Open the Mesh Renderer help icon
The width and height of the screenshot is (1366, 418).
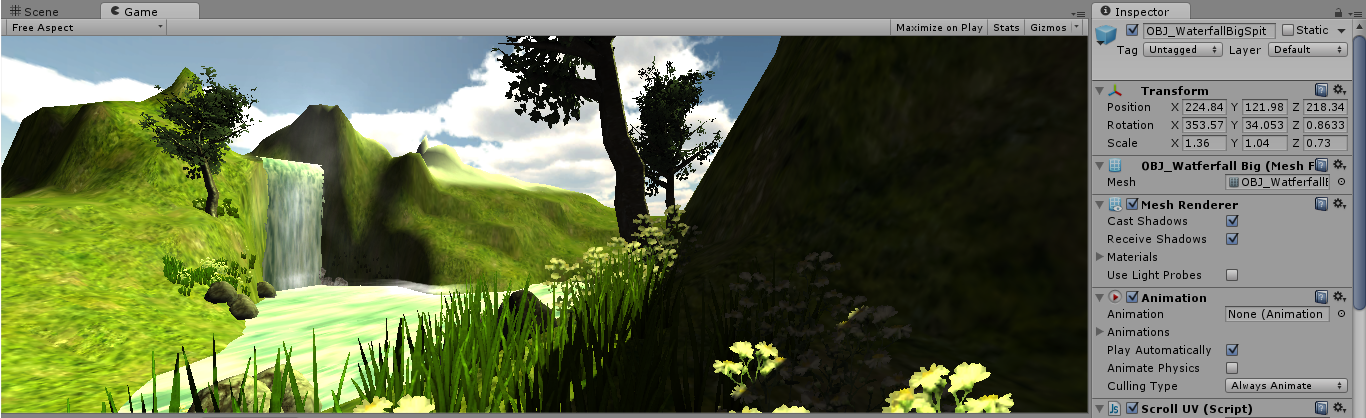(x=1321, y=204)
